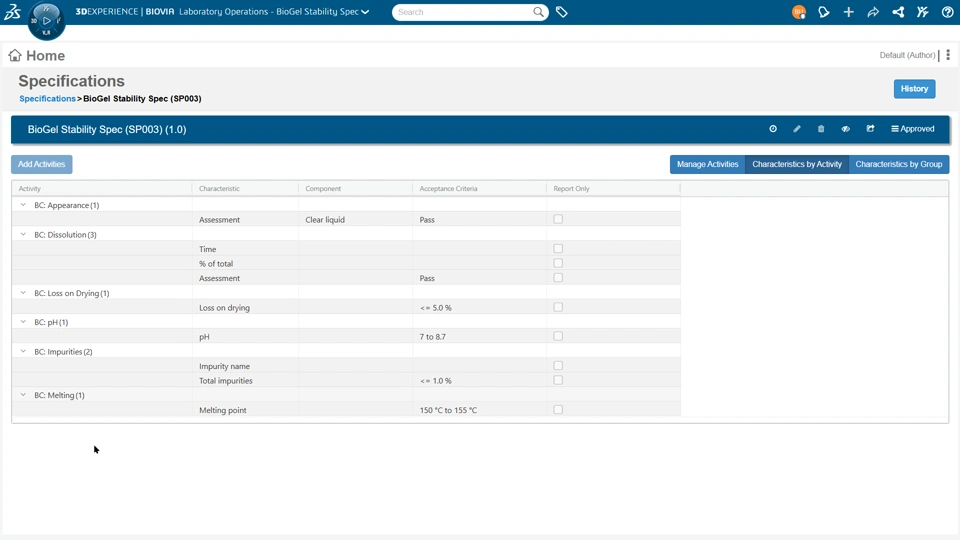Collapse the BC: Appearance activity
The image size is (960, 540).
click(x=23, y=205)
